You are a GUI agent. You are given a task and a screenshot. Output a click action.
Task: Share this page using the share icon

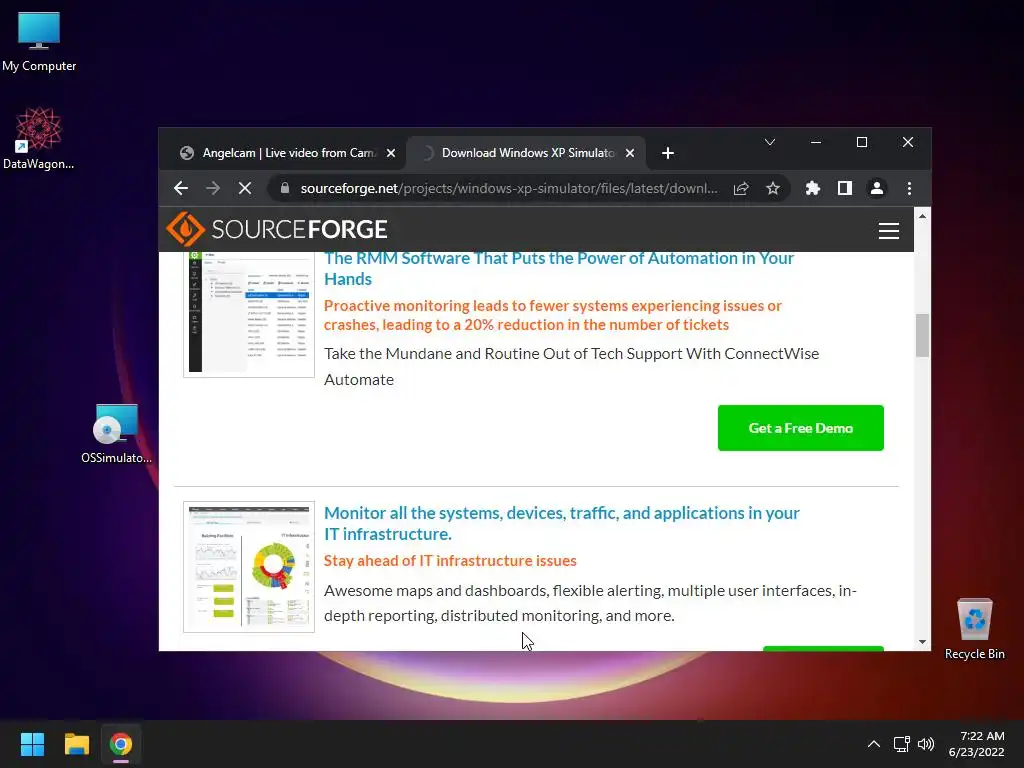point(741,189)
